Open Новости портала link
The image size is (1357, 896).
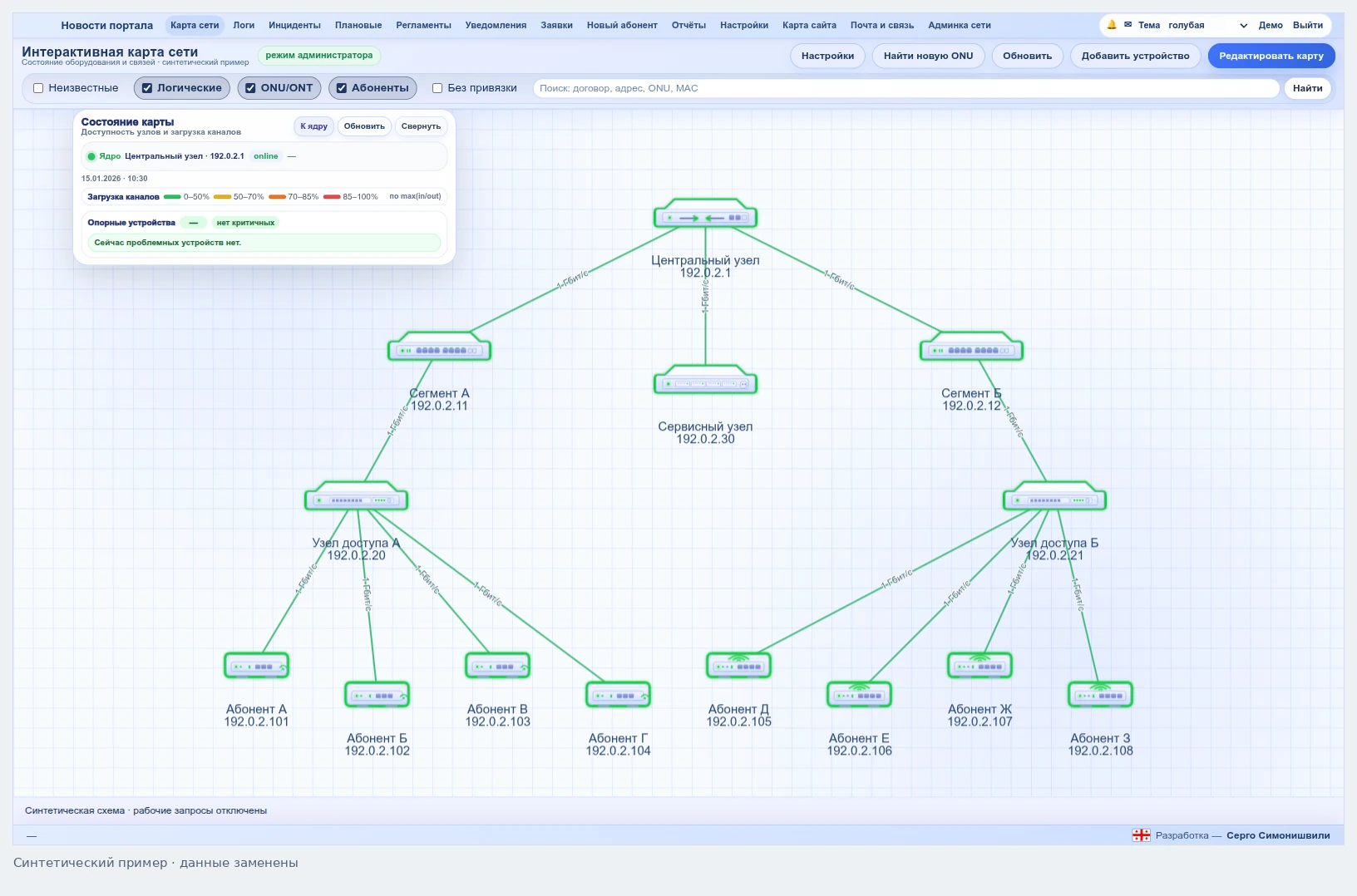point(107,26)
